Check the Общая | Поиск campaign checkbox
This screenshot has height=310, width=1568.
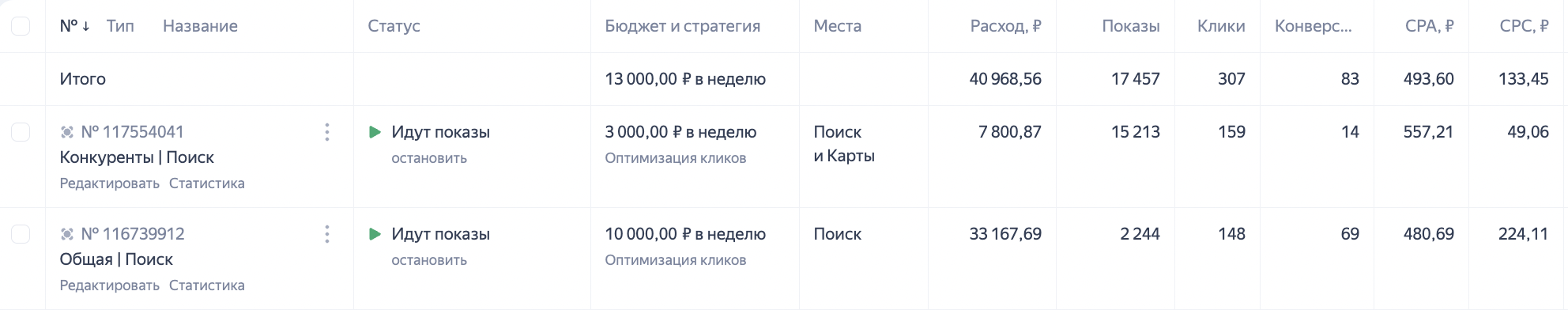pyautogui.click(x=21, y=234)
